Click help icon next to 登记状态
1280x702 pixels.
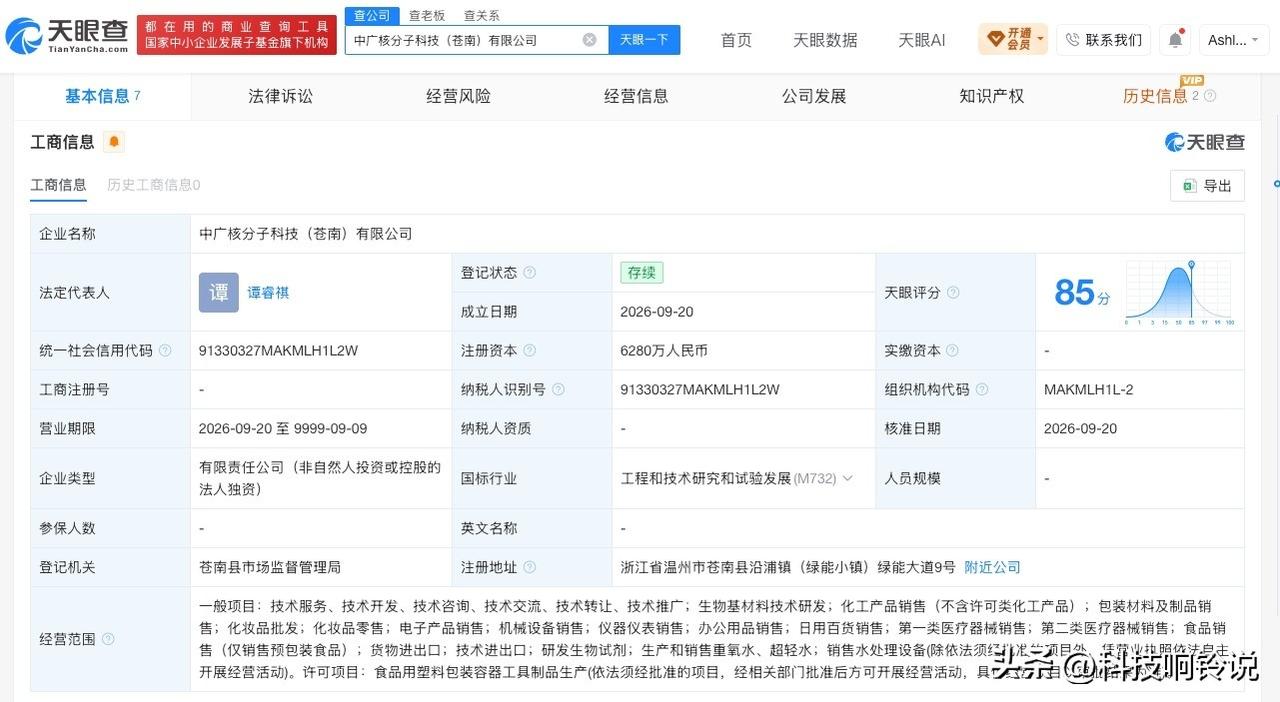click(x=530, y=273)
